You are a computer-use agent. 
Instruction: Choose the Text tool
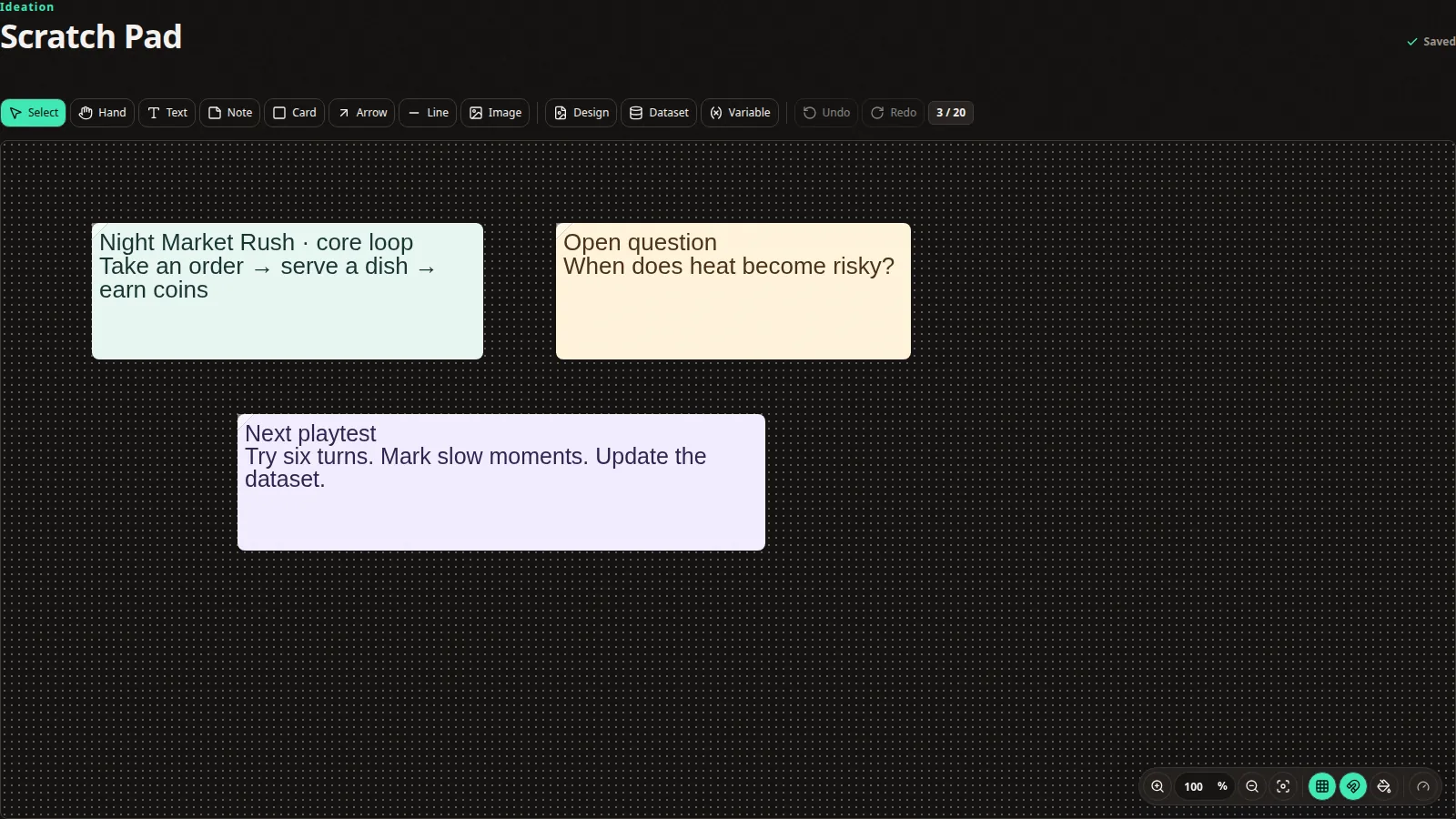[167, 113]
